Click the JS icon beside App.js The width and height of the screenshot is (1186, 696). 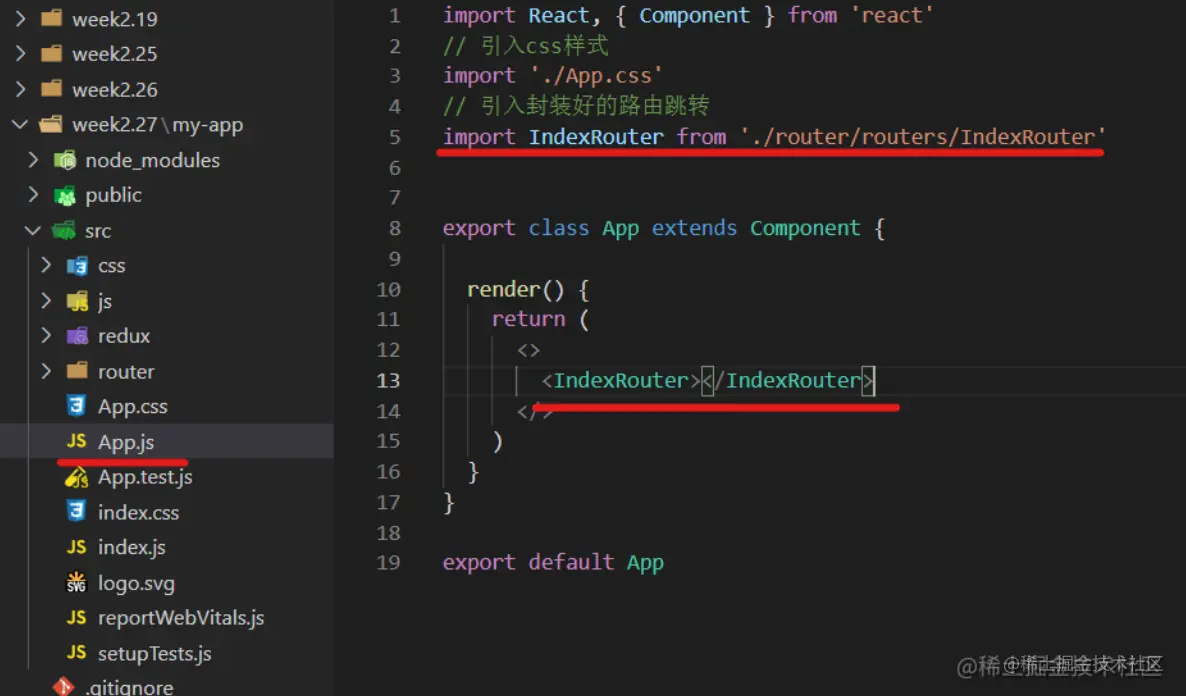pyautogui.click(x=76, y=441)
